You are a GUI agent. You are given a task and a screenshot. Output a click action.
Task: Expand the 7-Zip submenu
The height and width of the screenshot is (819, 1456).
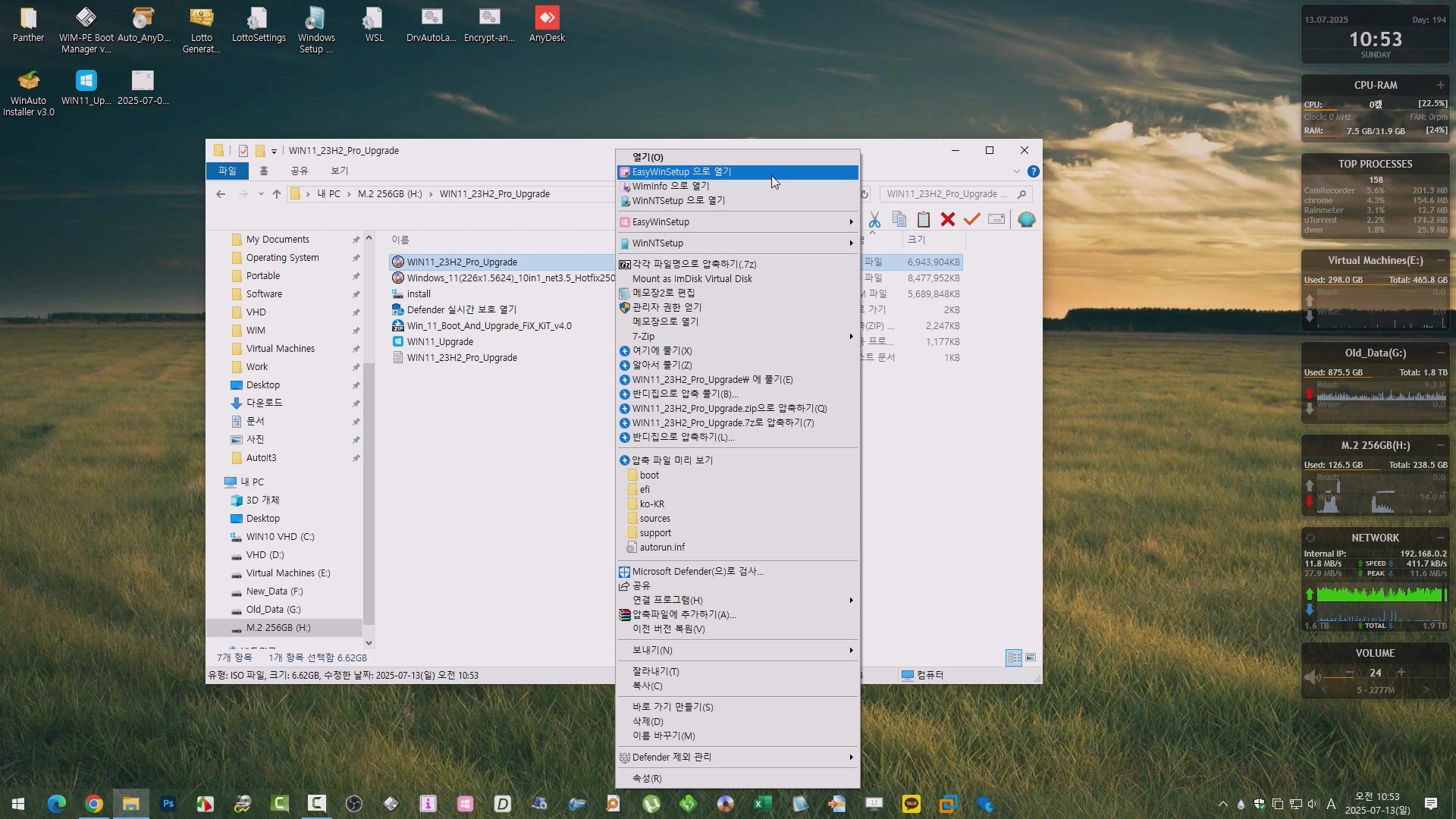(736, 336)
